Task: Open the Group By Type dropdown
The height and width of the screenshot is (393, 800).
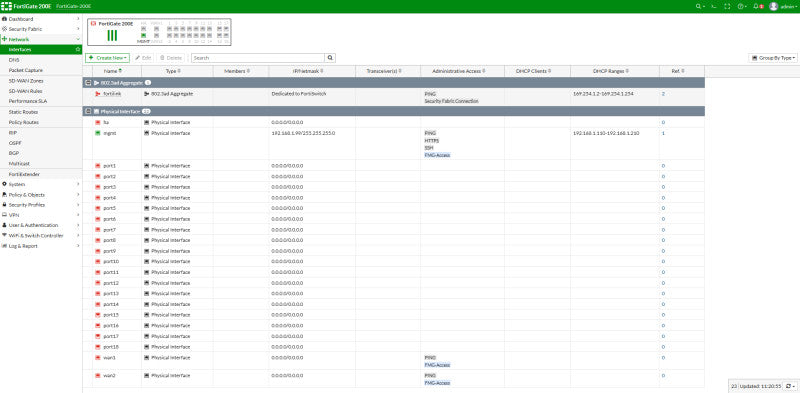Action: [x=772, y=58]
